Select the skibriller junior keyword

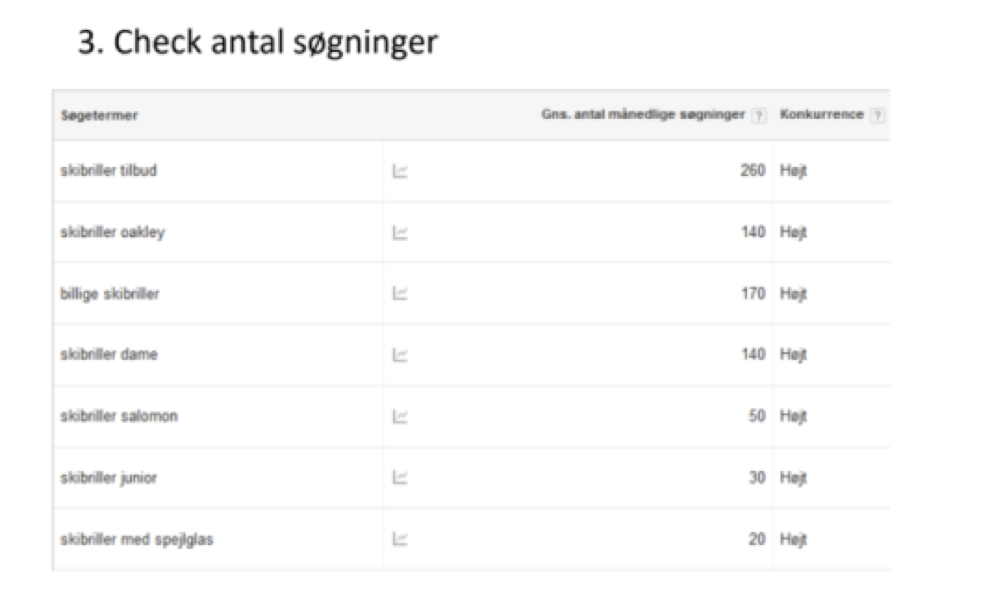tap(109, 478)
